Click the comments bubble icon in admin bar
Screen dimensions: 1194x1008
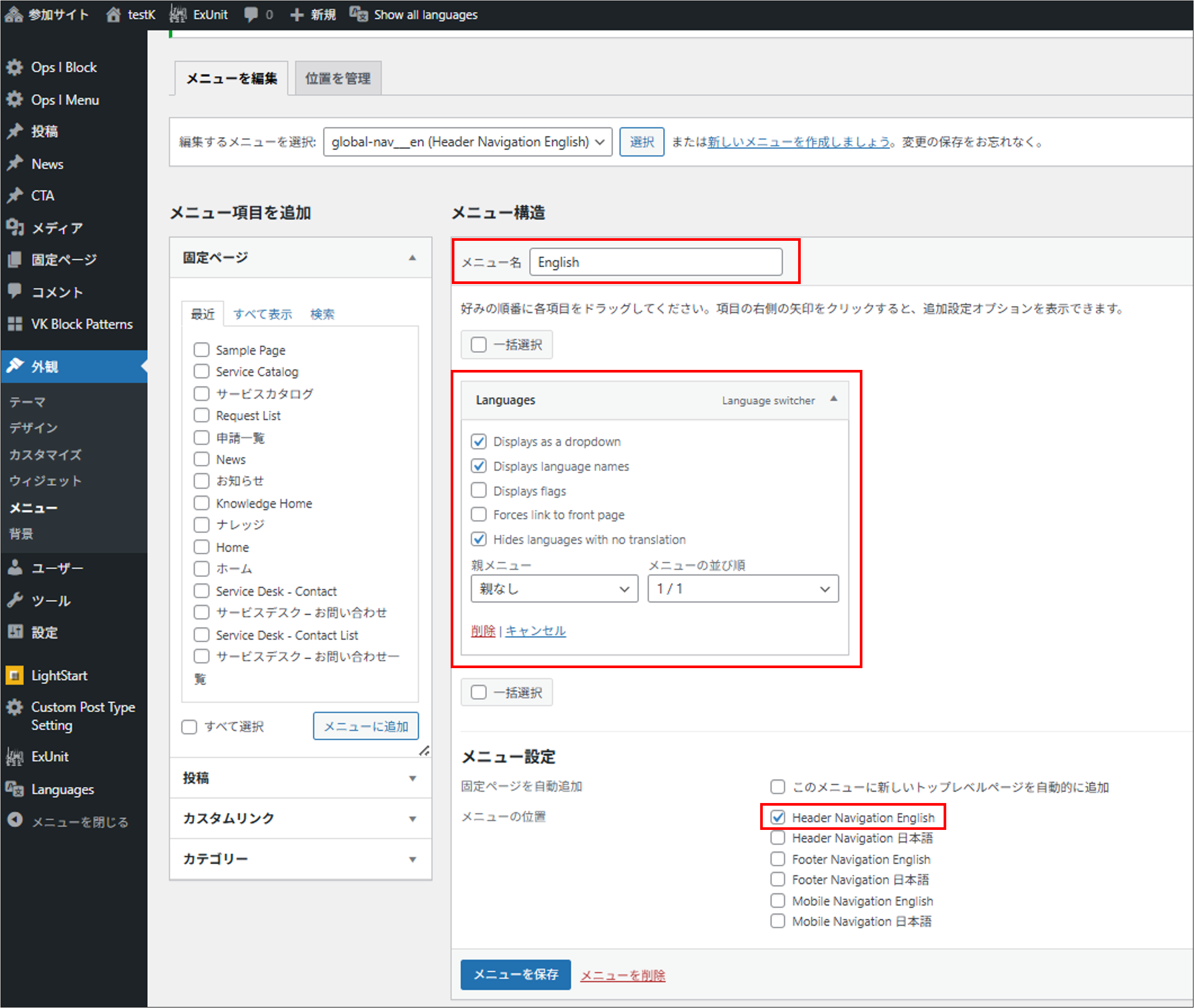[250, 14]
